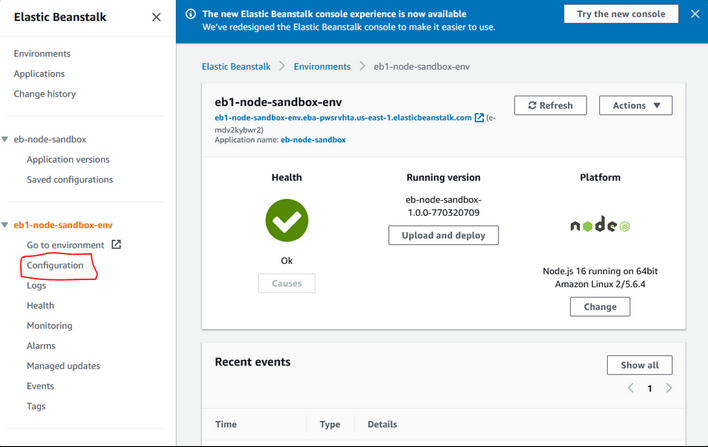Click Upload and deploy button
The height and width of the screenshot is (447, 708).
pos(443,235)
